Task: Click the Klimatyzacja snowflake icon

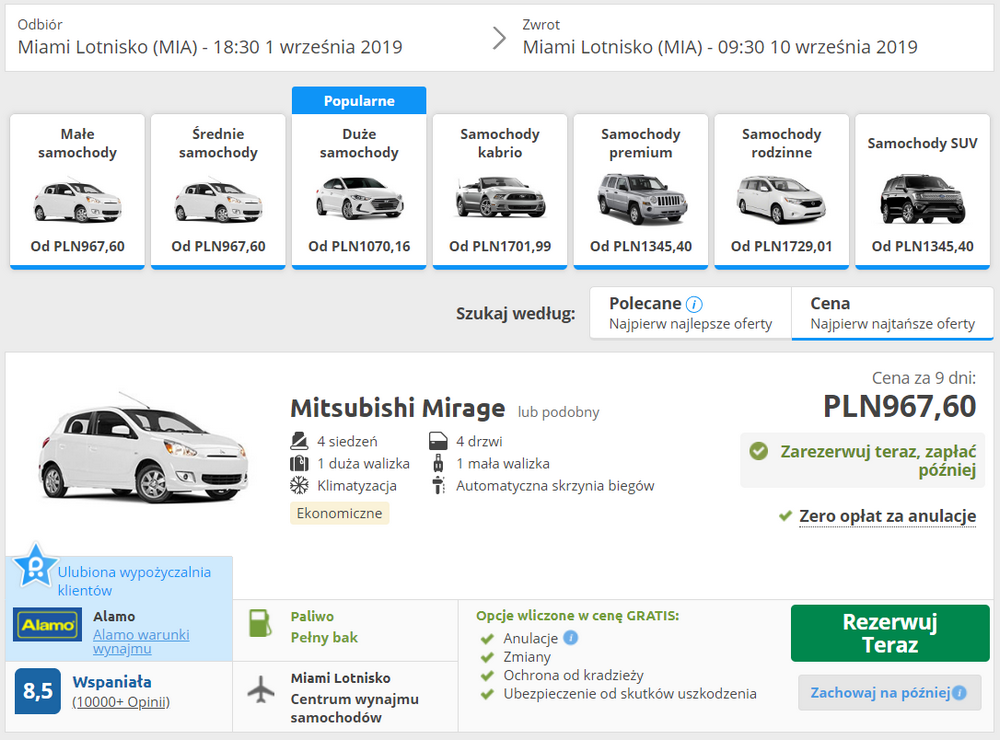Action: click(x=299, y=485)
